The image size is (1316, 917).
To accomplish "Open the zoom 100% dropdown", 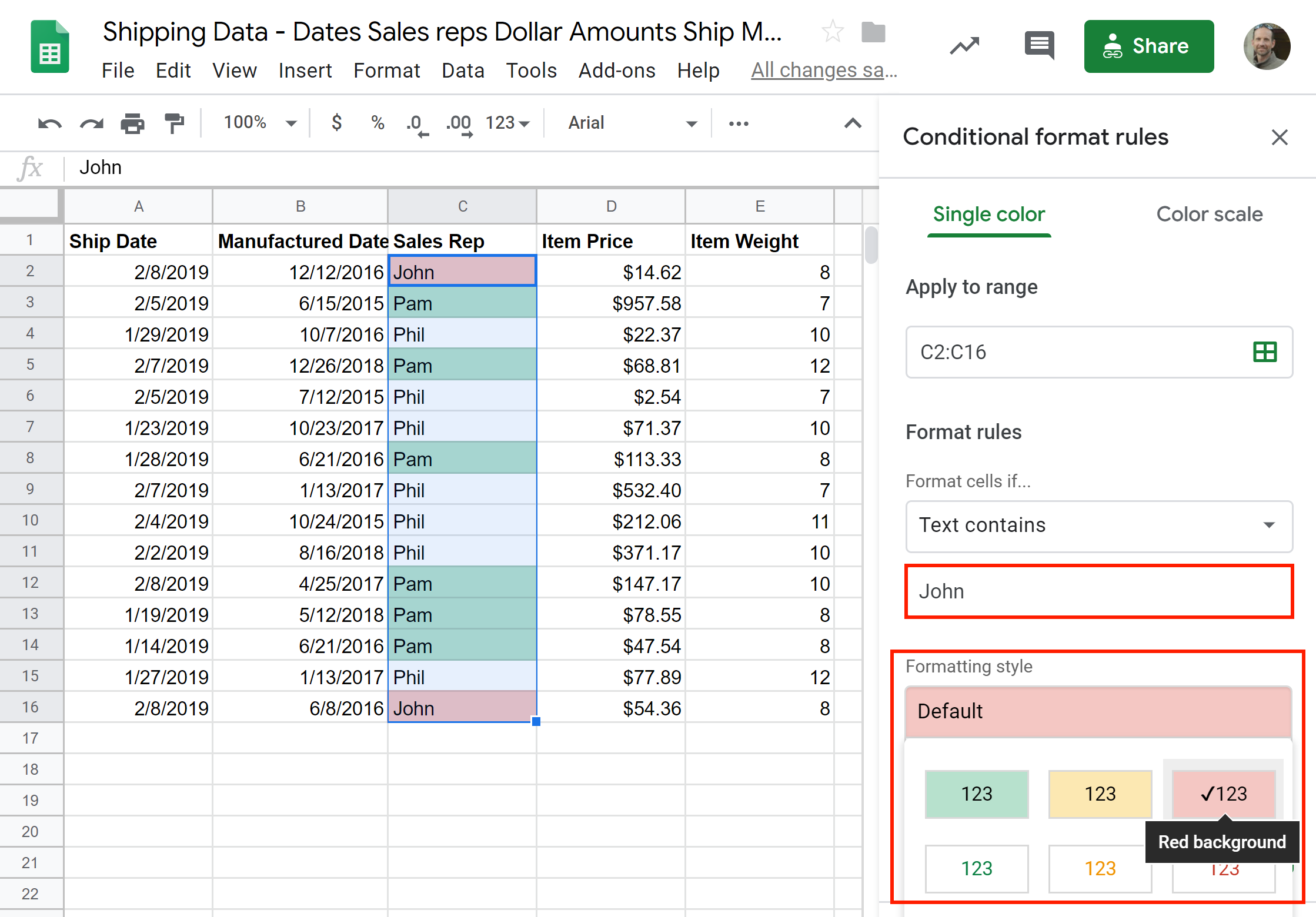I will (259, 123).
